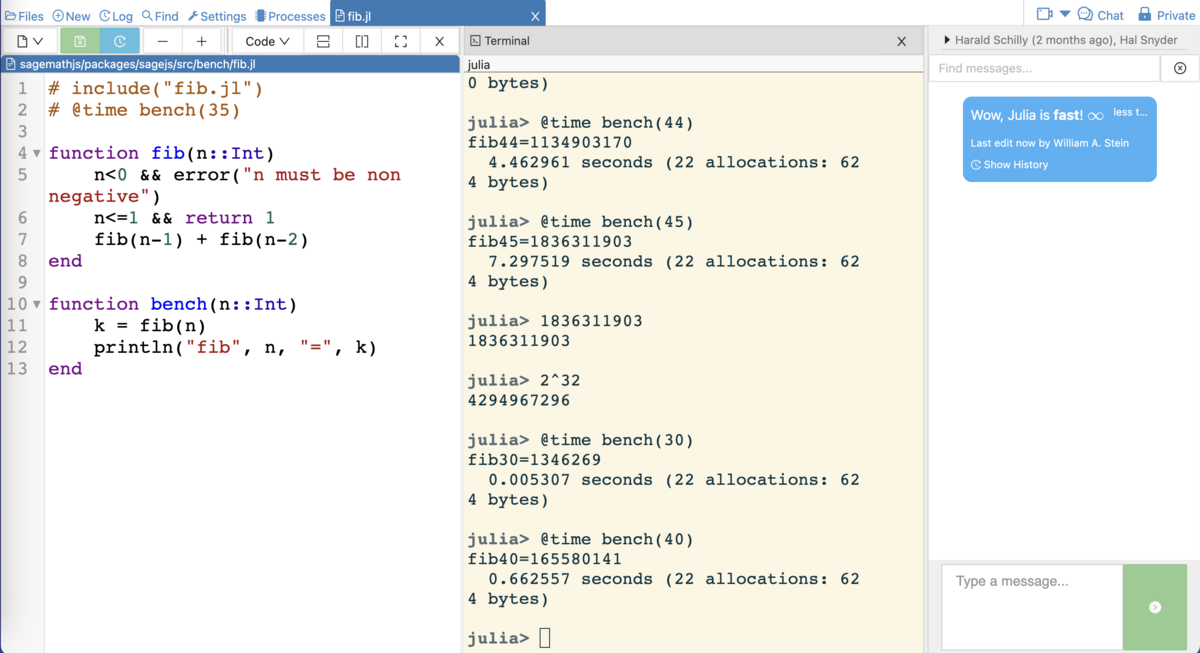Collapse the fib function at line 4
Image resolution: width=1200 pixels, height=653 pixels.
click(37, 154)
